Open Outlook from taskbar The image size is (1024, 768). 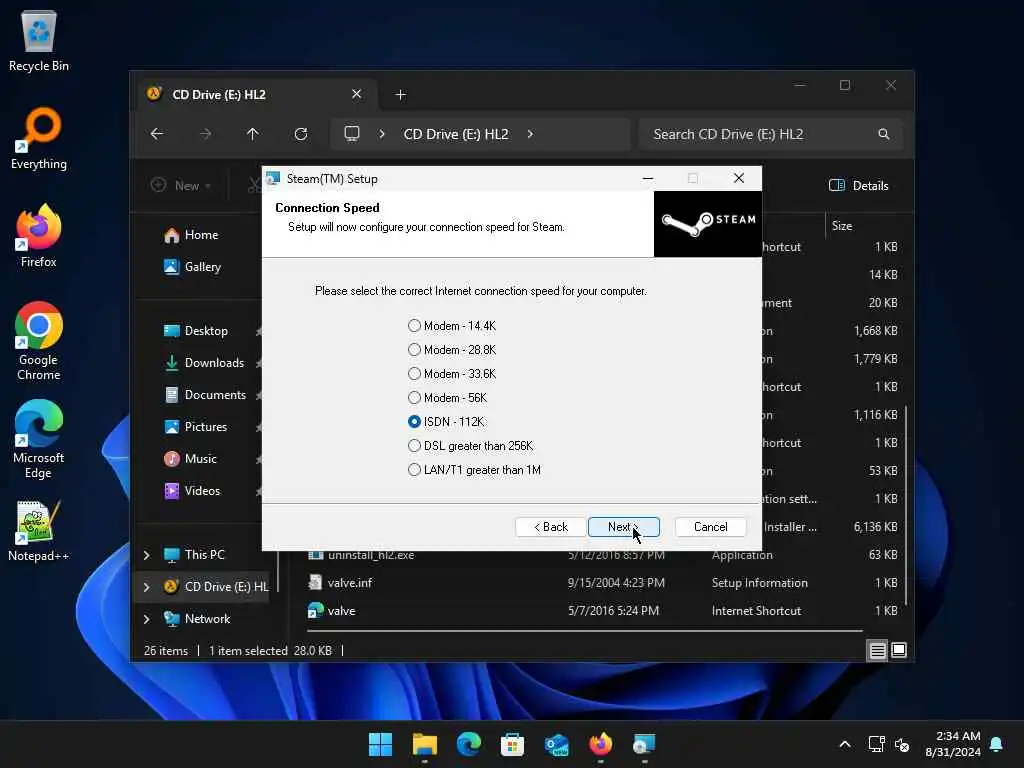(x=556, y=744)
